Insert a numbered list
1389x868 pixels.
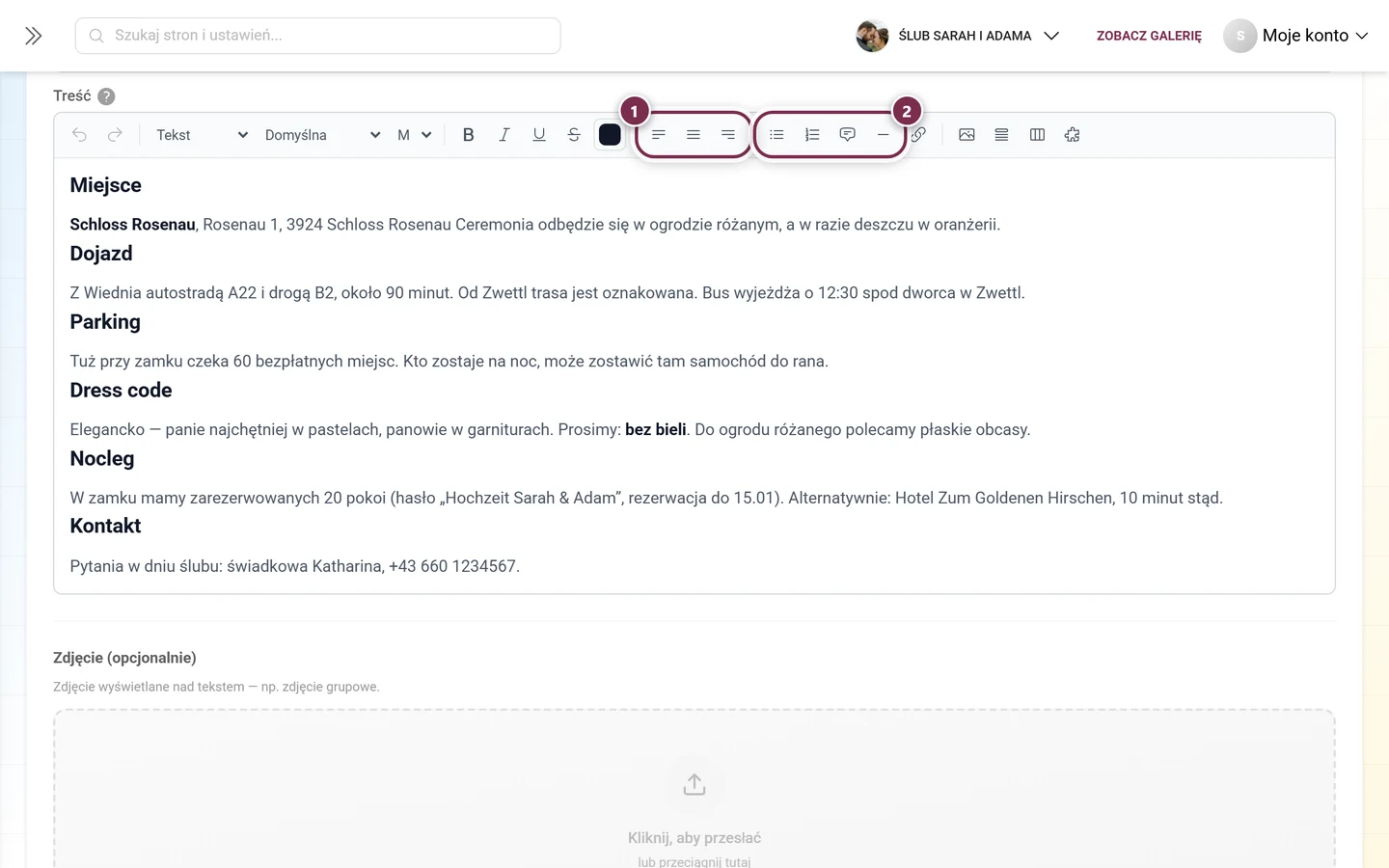point(812,135)
